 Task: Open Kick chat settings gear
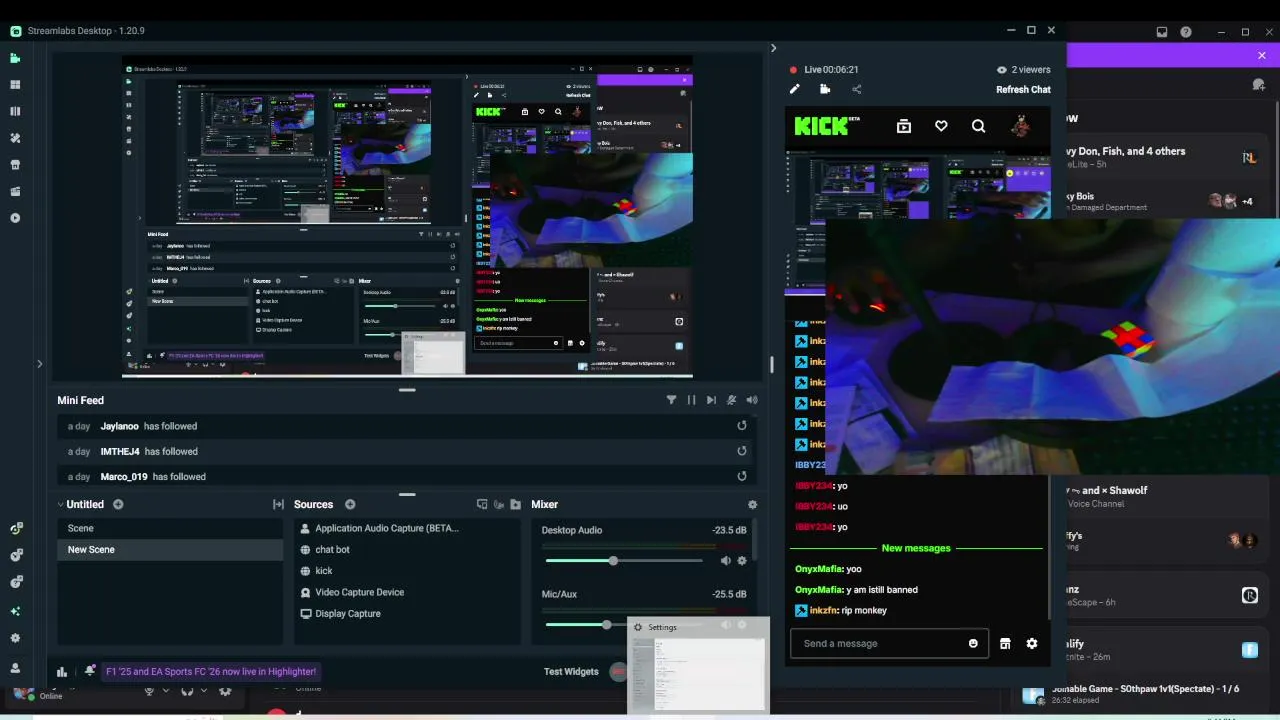click(x=1032, y=643)
